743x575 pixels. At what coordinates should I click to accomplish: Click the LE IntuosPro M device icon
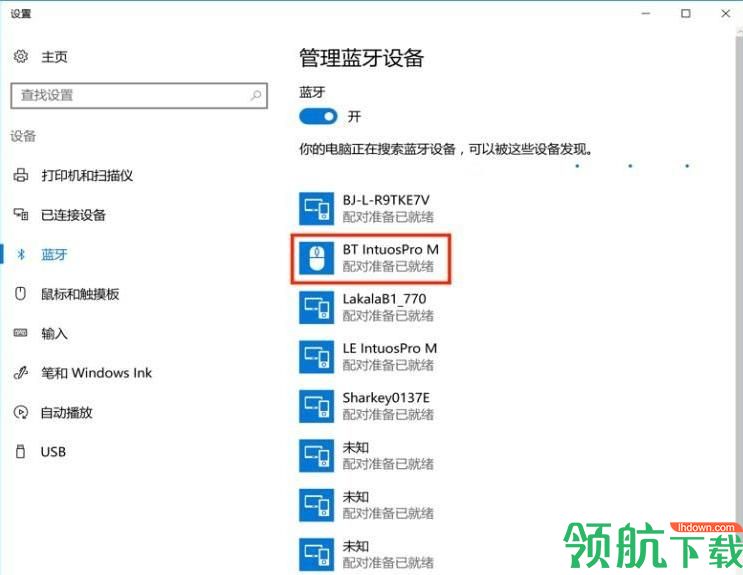(317, 356)
